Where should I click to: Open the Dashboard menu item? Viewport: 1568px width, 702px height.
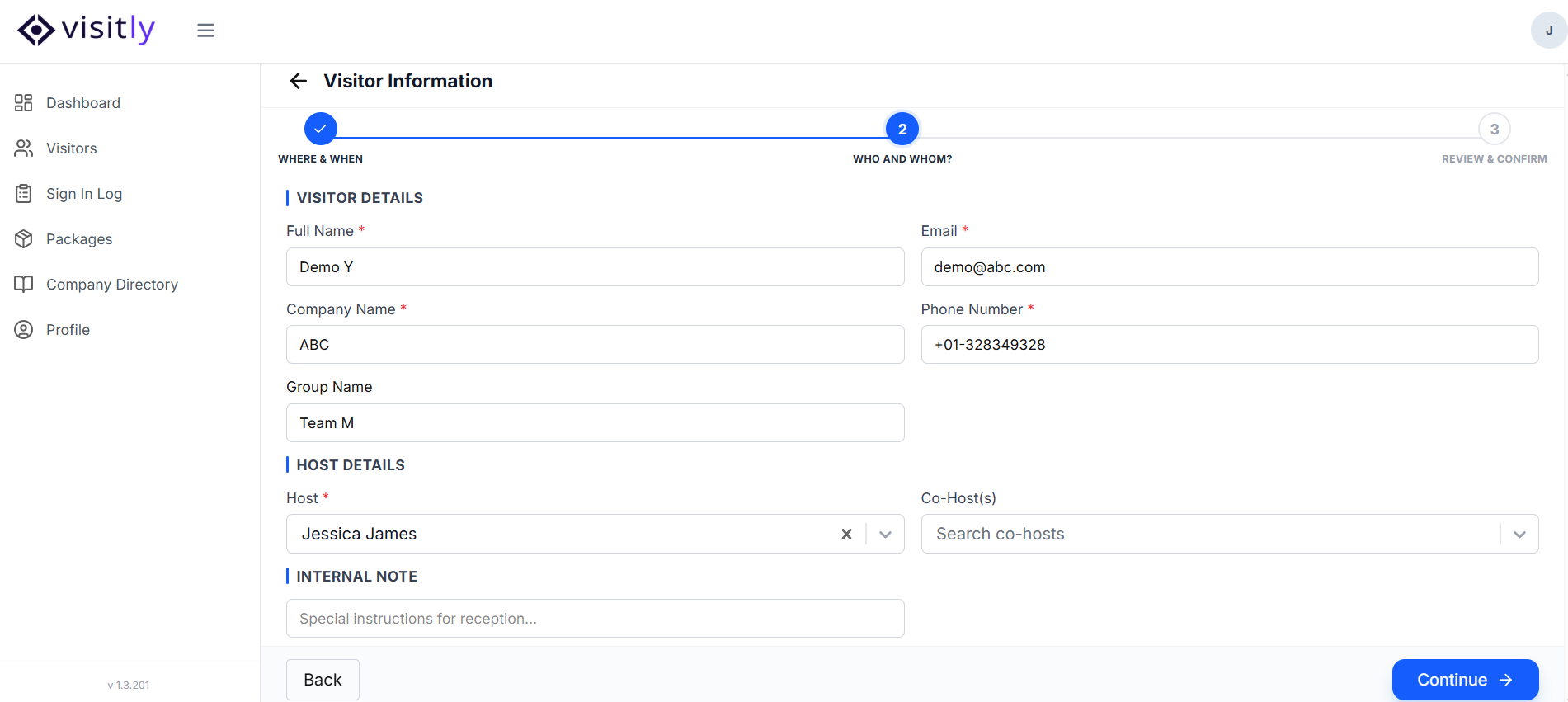pyautogui.click(x=83, y=103)
